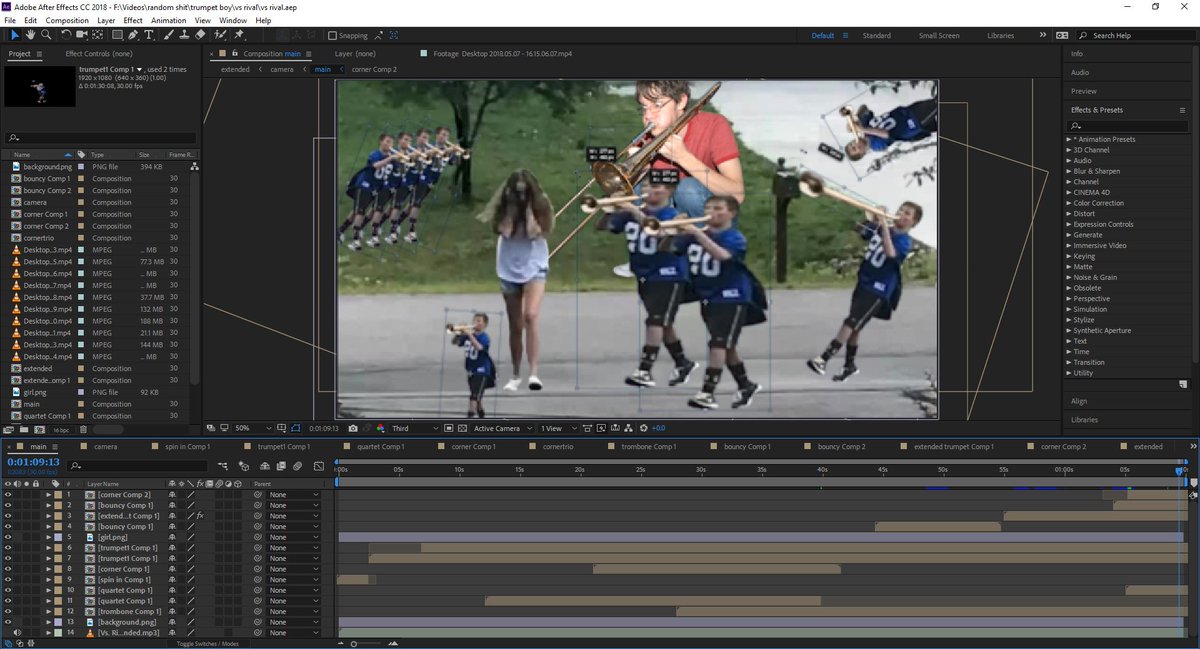Enable the Snapping checkbox
This screenshot has width=1200, height=649.
coord(333,36)
